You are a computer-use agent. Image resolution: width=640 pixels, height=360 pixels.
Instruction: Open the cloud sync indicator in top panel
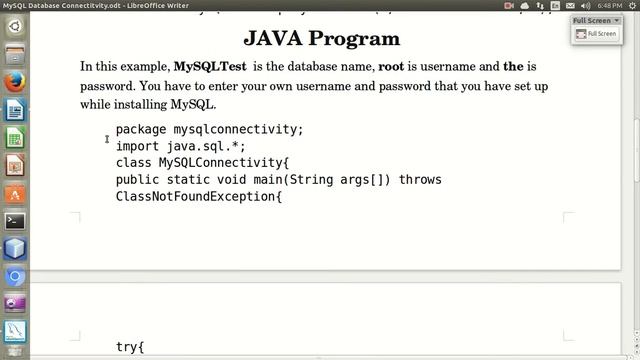(x=524, y=5)
